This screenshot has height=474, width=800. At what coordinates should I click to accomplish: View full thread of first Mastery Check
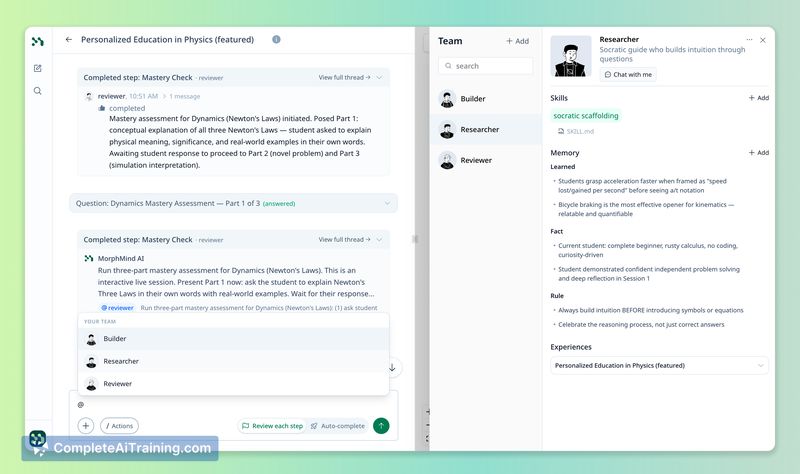tap(344, 78)
